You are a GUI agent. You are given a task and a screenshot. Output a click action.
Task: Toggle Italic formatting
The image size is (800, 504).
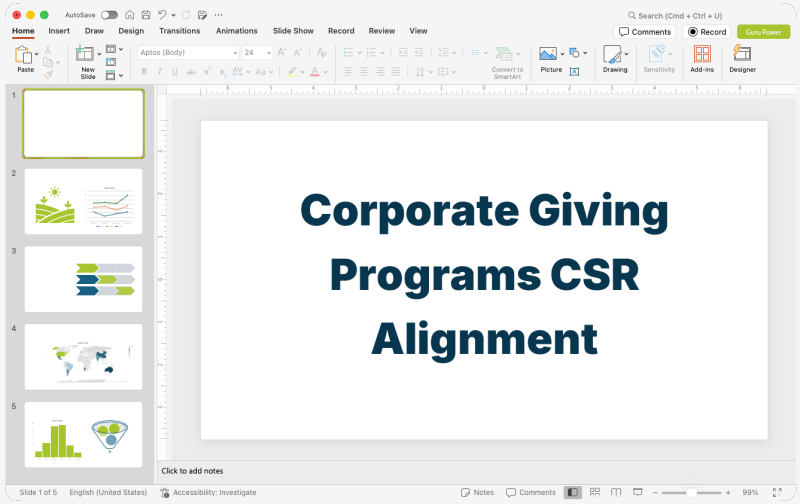click(x=159, y=72)
